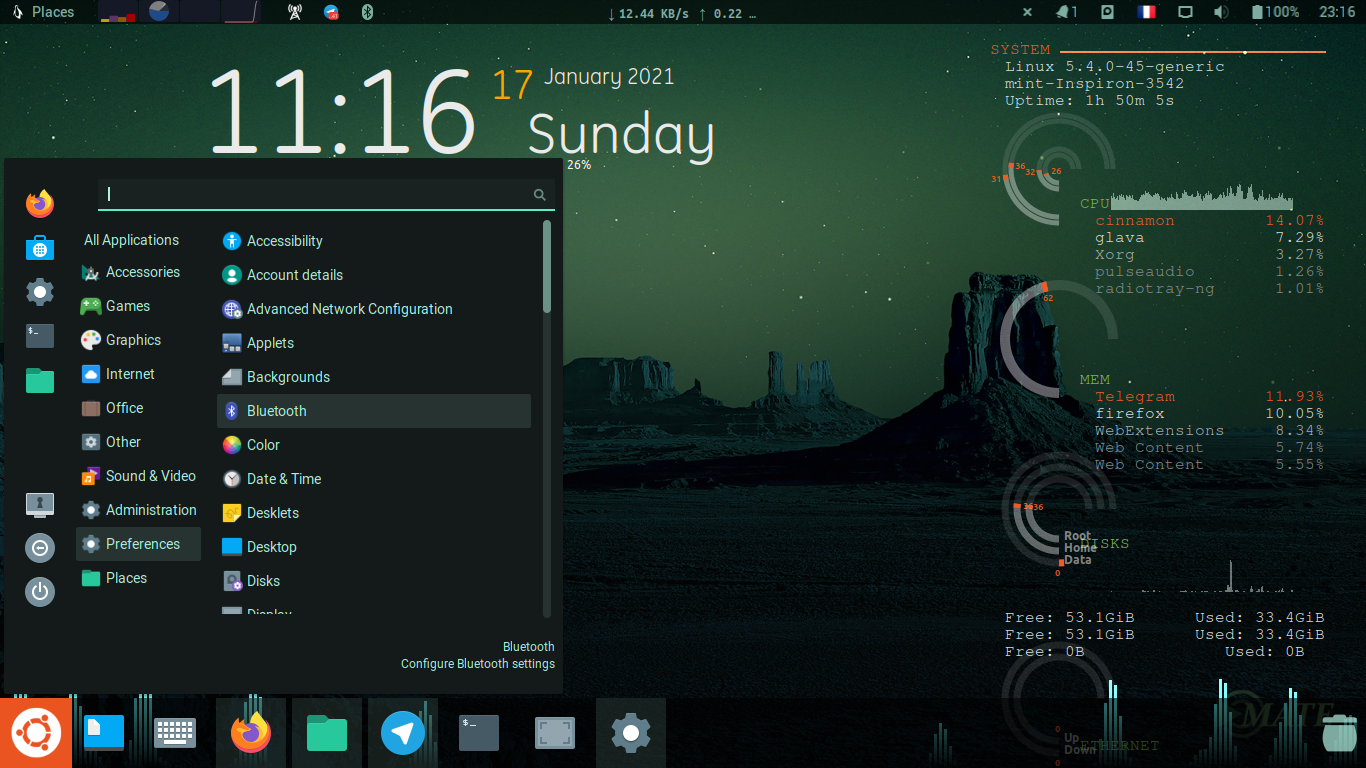This screenshot has width=1366, height=768.
Task: Open Telegram from the bottom panel
Action: pos(403,733)
